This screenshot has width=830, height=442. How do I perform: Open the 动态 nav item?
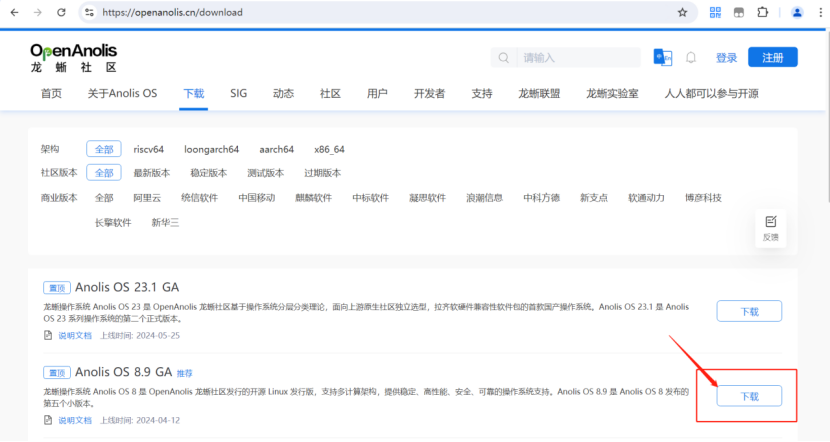[283, 94]
